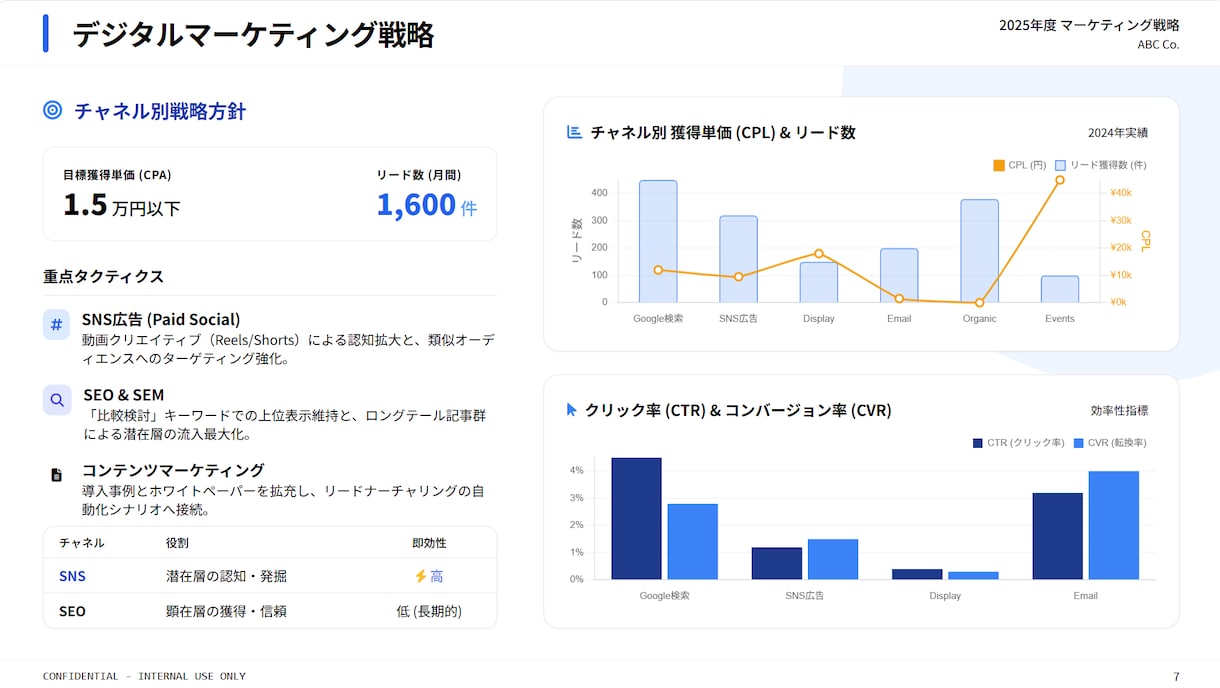Select the Email CVR bar in lower chart
This screenshot has width=1220, height=688.
point(1113,525)
